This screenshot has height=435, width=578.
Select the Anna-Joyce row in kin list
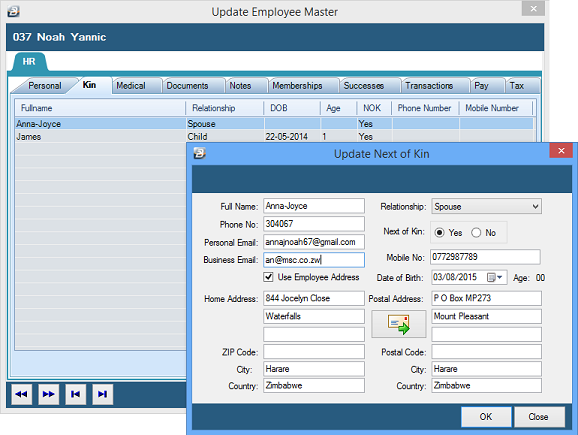coord(274,123)
